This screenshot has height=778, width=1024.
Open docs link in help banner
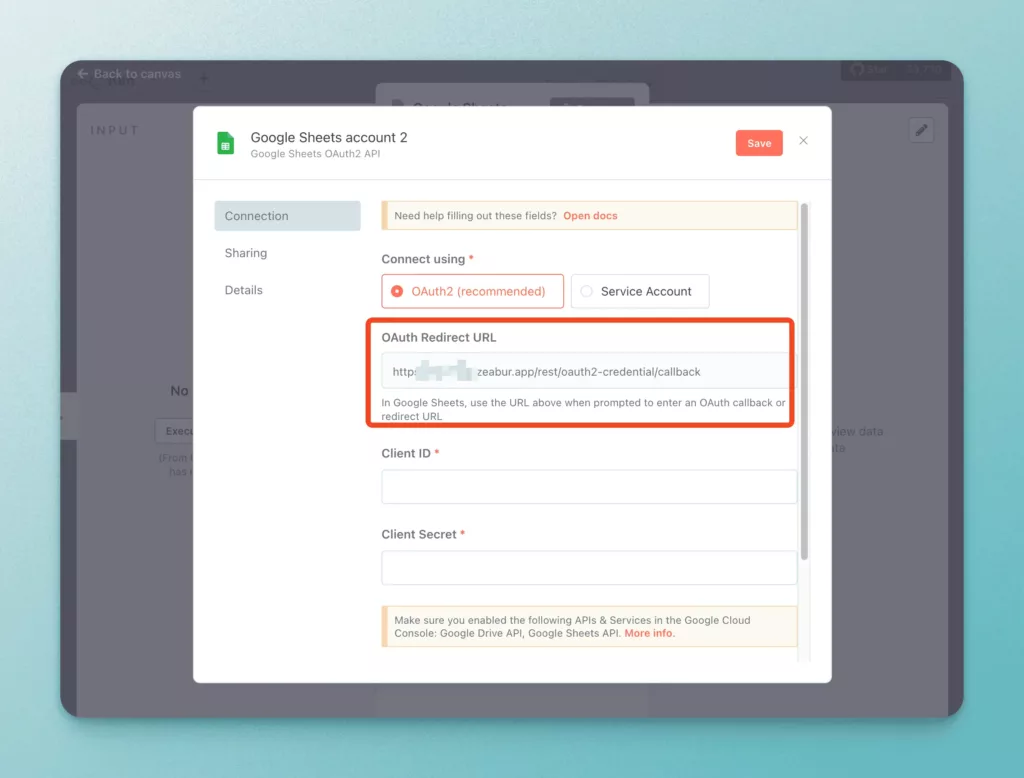coord(590,216)
